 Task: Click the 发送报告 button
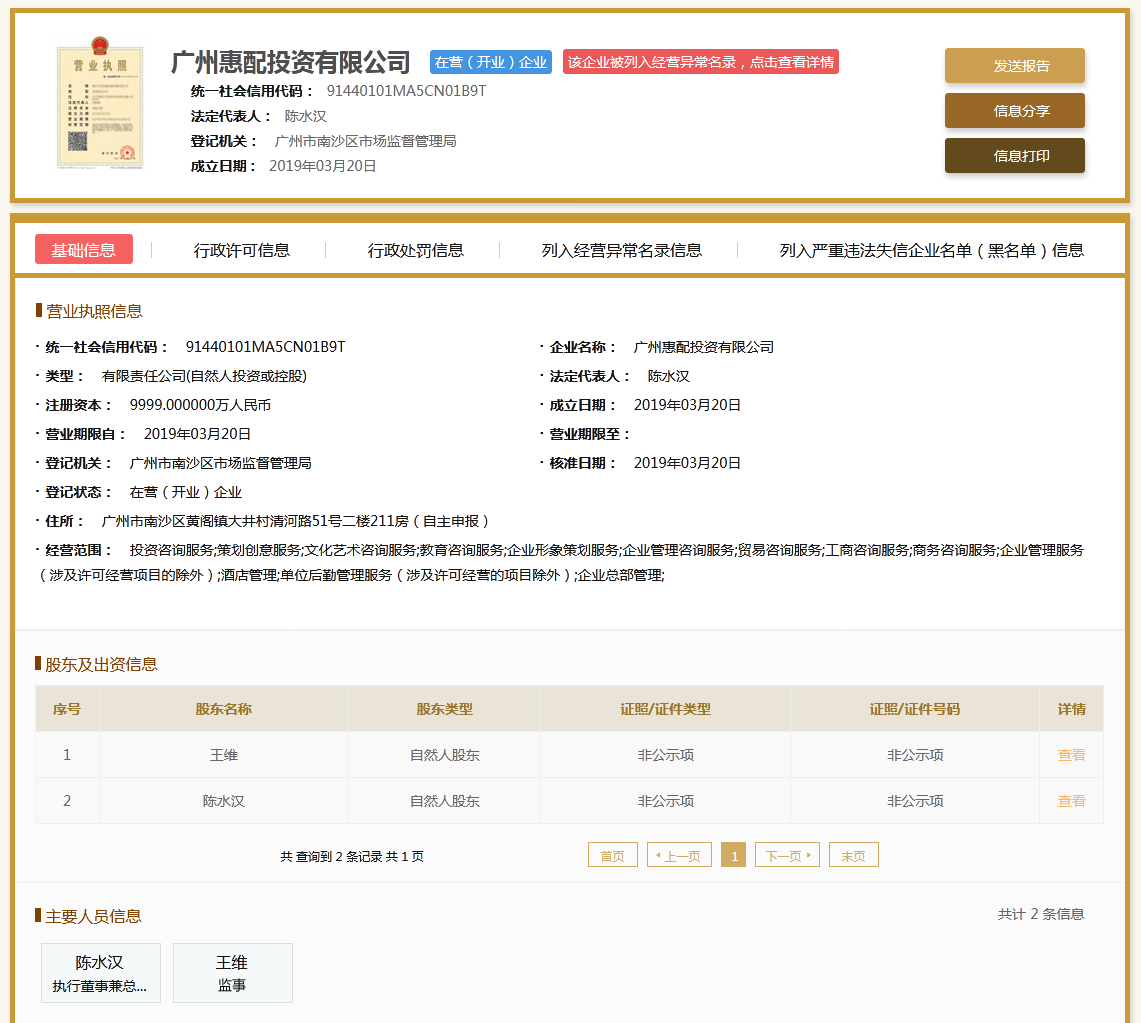coord(1014,66)
